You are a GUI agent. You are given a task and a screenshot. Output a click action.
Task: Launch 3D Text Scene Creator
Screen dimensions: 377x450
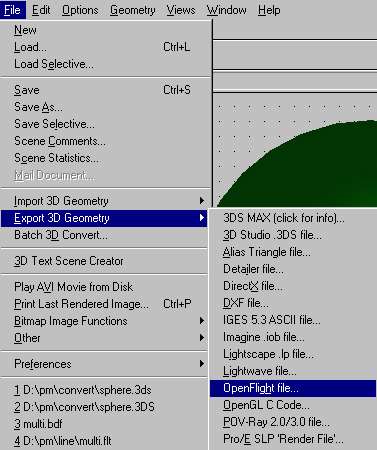(x=105, y=261)
